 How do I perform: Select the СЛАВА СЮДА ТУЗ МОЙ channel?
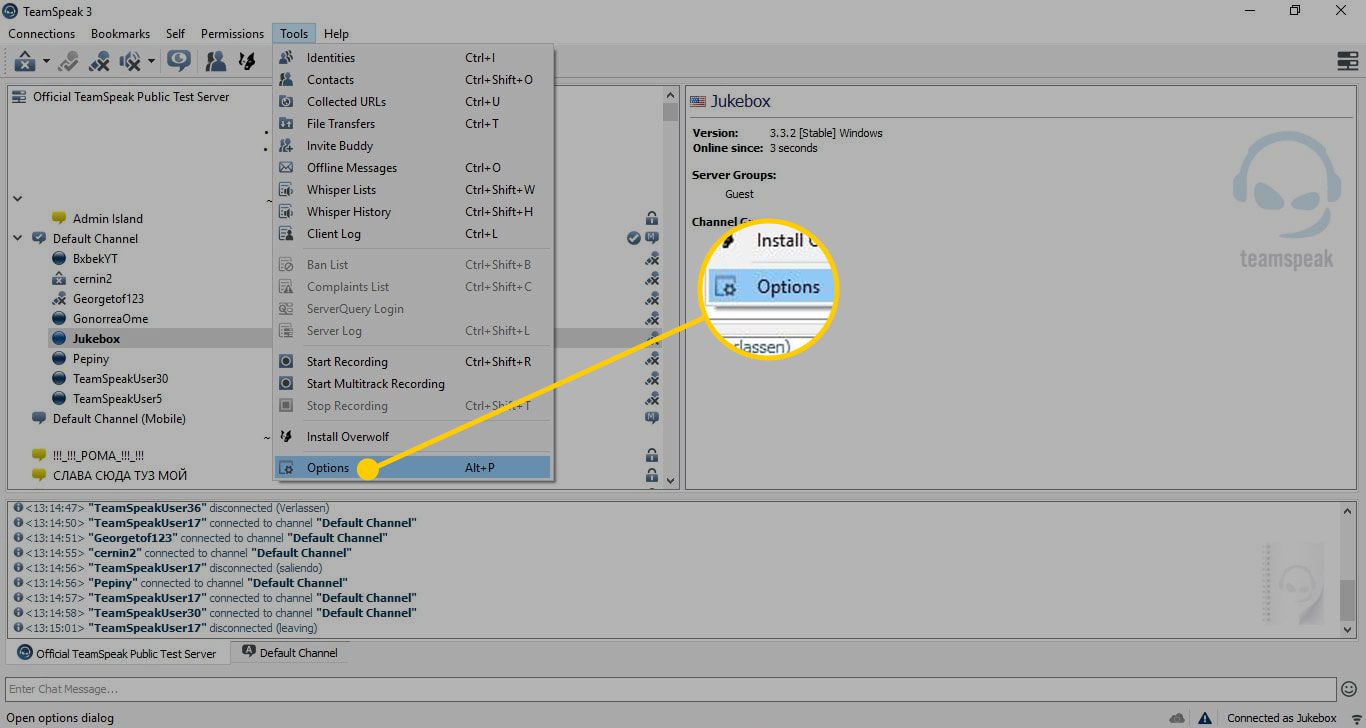[119, 475]
